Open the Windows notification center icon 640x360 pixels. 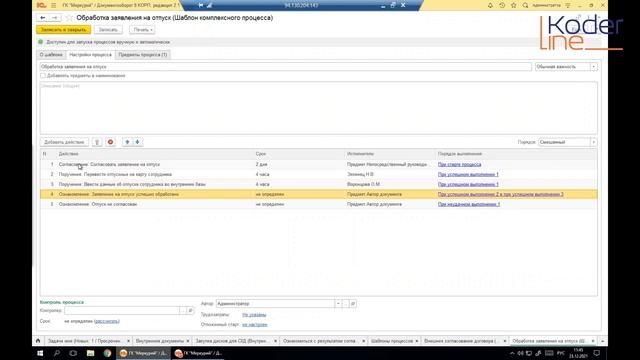(597, 353)
